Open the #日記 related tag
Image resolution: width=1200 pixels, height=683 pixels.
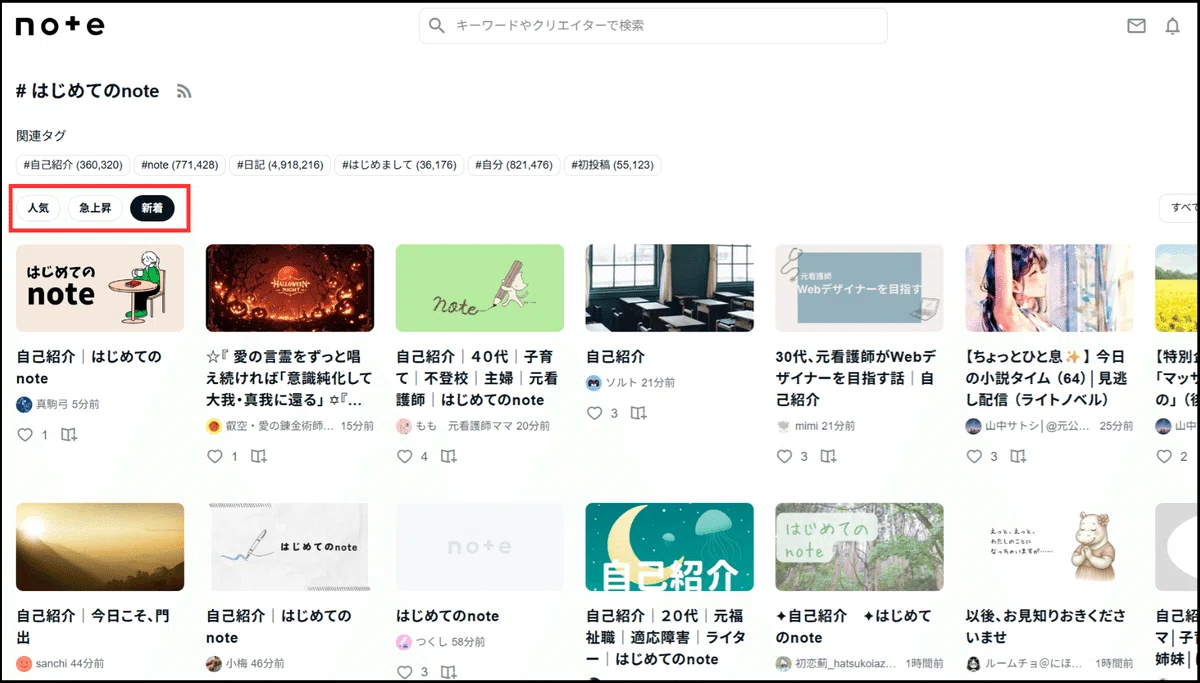pos(279,165)
